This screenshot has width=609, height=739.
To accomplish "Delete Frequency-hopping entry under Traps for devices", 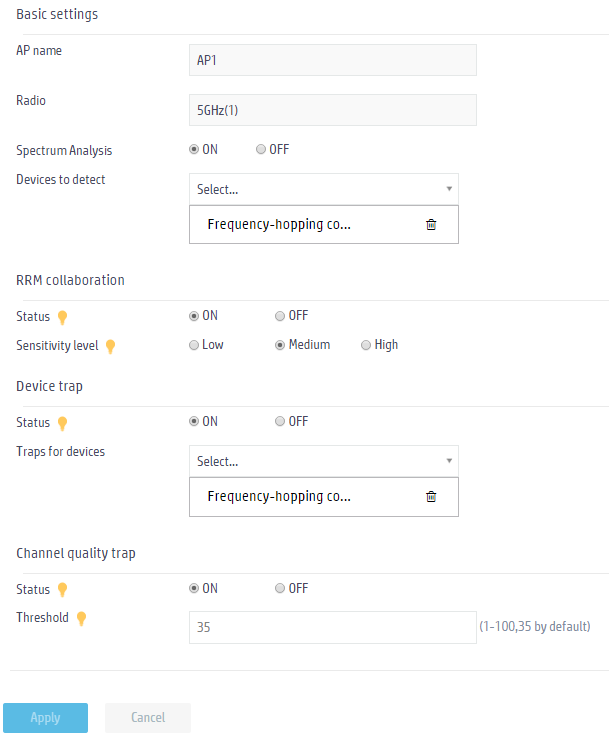I will coord(431,496).
